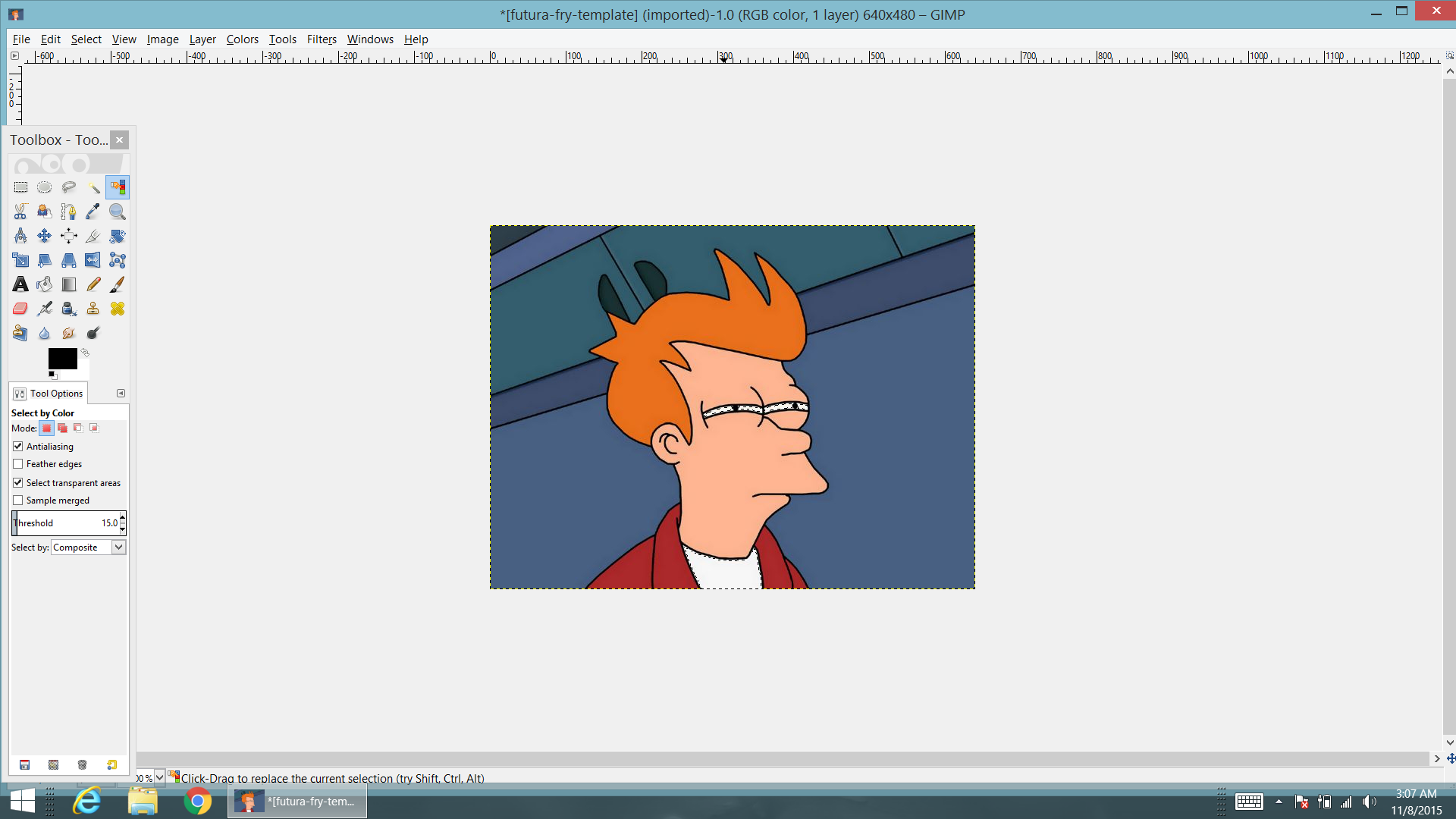Select the Rotate tool
1456x819 pixels.
pos(118,236)
